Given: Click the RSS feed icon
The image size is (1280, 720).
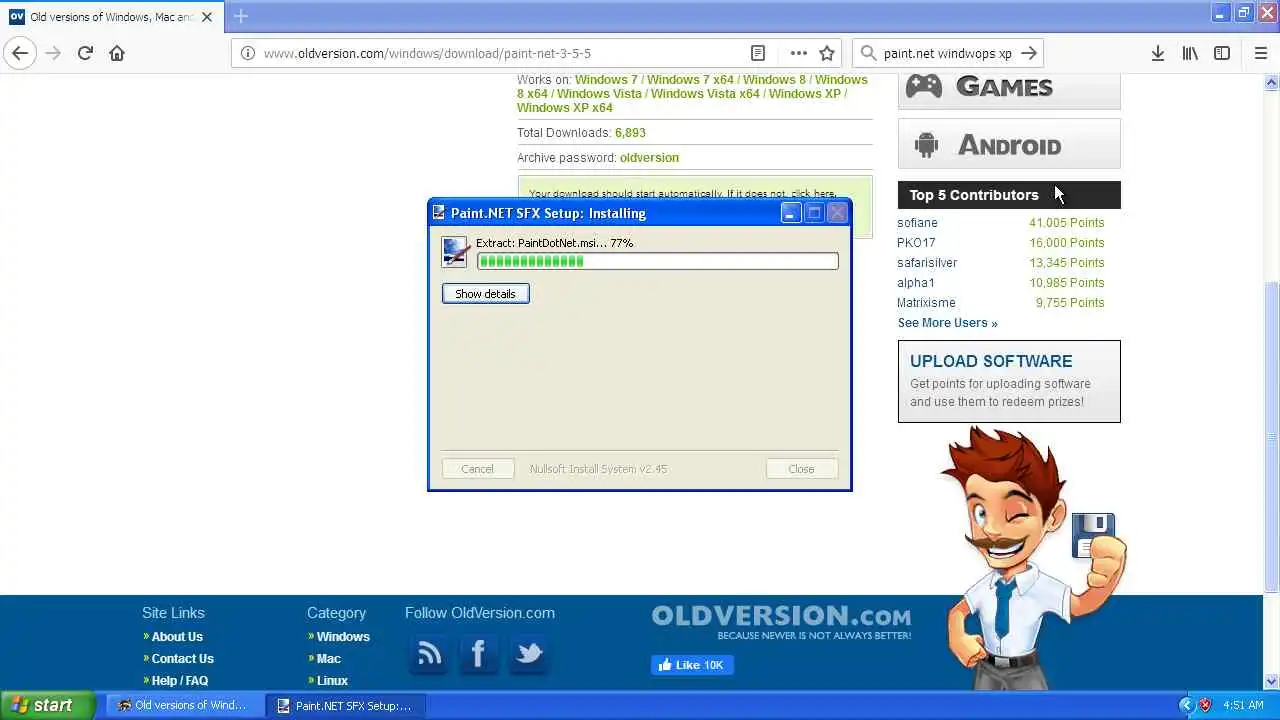Looking at the screenshot, I should 429,655.
